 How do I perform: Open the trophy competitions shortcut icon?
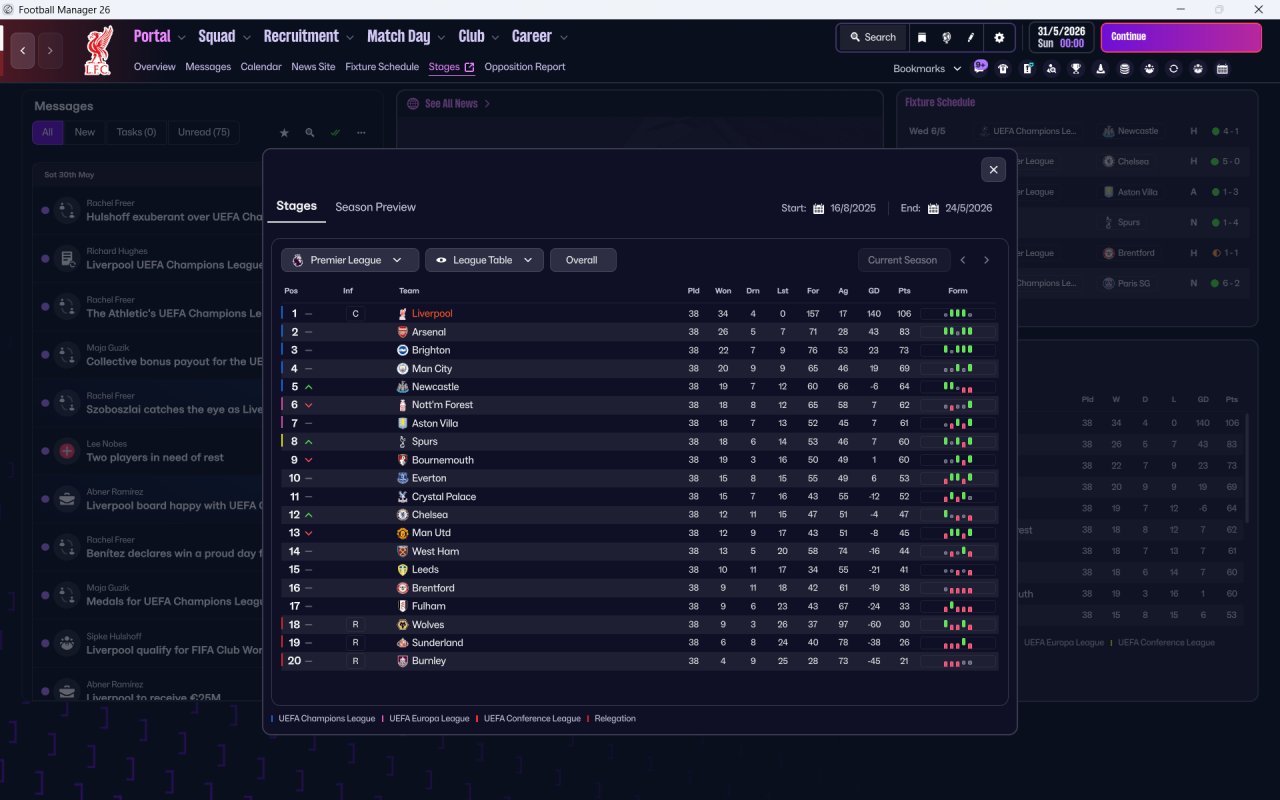click(1076, 69)
